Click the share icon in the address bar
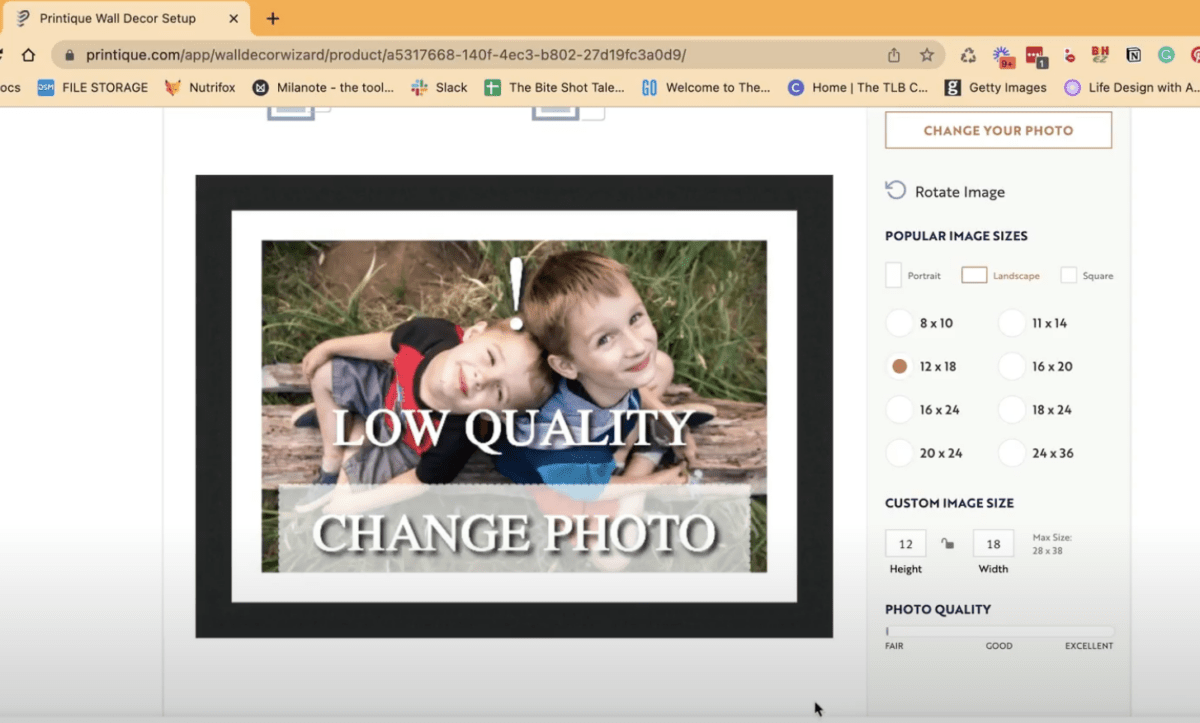Image resolution: width=1200 pixels, height=723 pixels. 893,56
